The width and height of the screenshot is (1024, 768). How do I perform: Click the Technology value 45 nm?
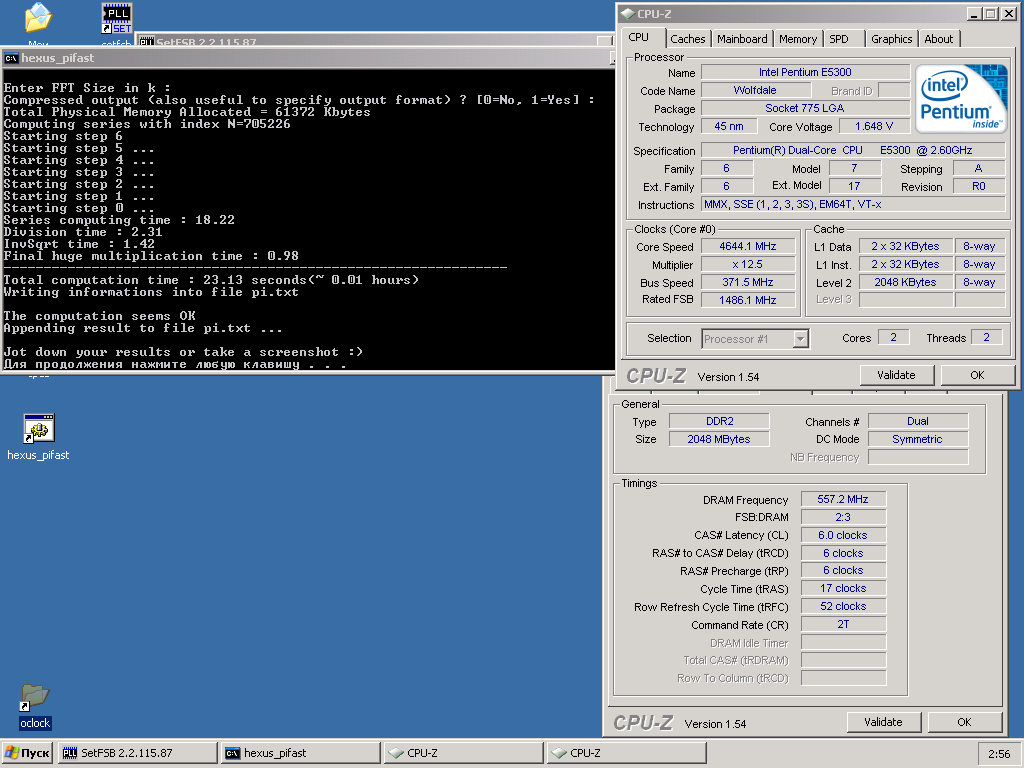tap(729, 126)
